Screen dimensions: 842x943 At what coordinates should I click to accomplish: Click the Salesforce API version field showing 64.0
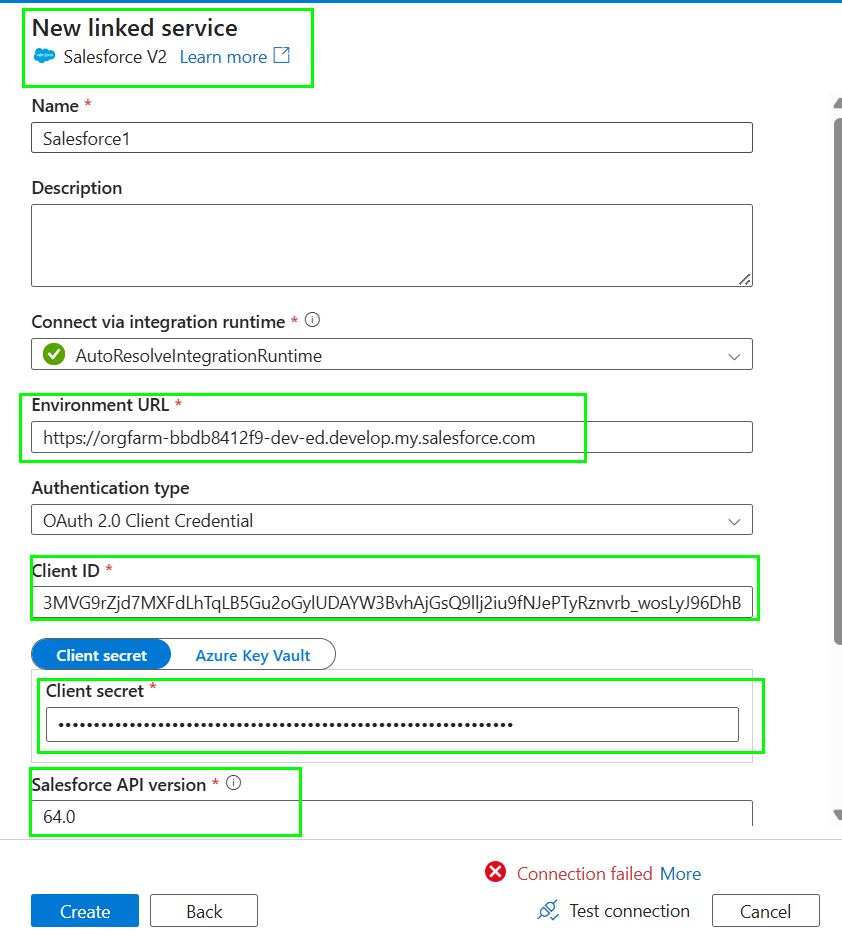[392, 814]
